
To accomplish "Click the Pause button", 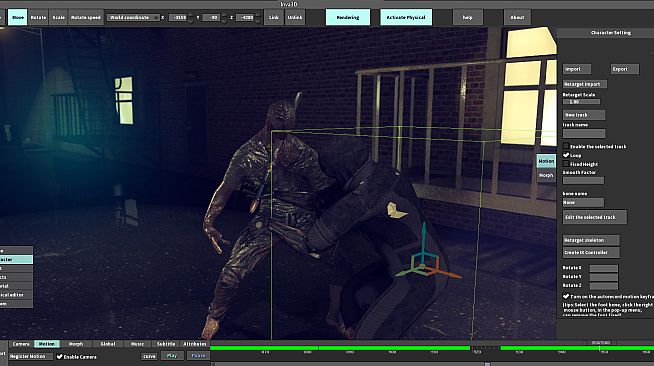I will (x=199, y=356).
